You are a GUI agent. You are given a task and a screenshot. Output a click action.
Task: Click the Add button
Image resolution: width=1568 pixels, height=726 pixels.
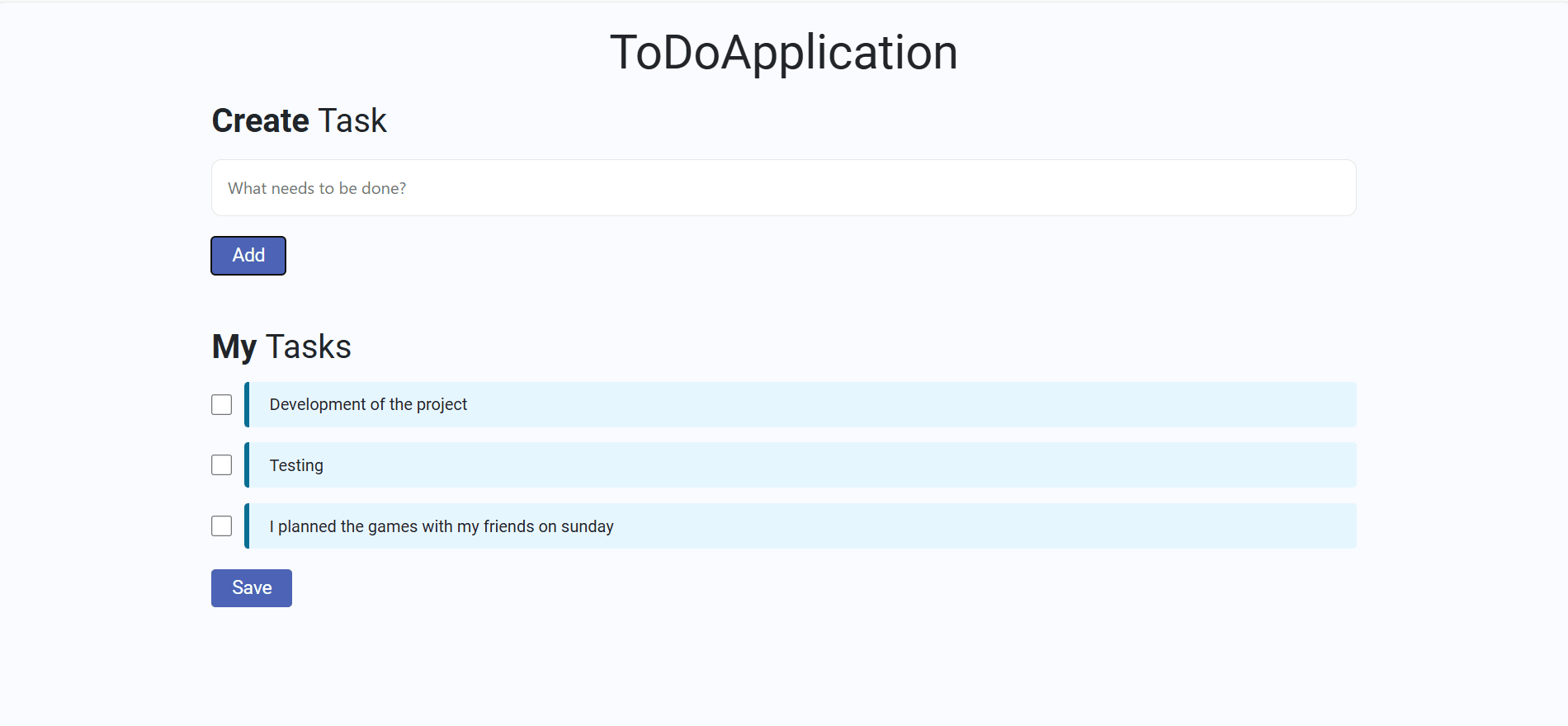pyautogui.click(x=248, y=256)
